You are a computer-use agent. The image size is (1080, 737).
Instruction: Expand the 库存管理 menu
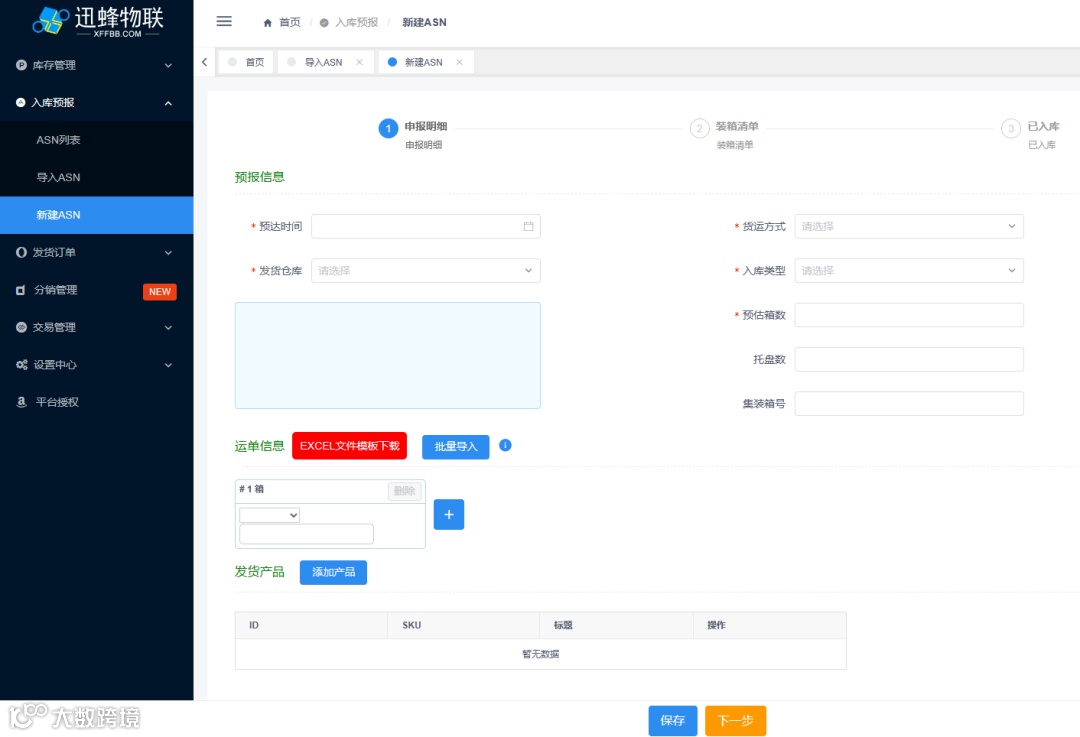(168, 65)
